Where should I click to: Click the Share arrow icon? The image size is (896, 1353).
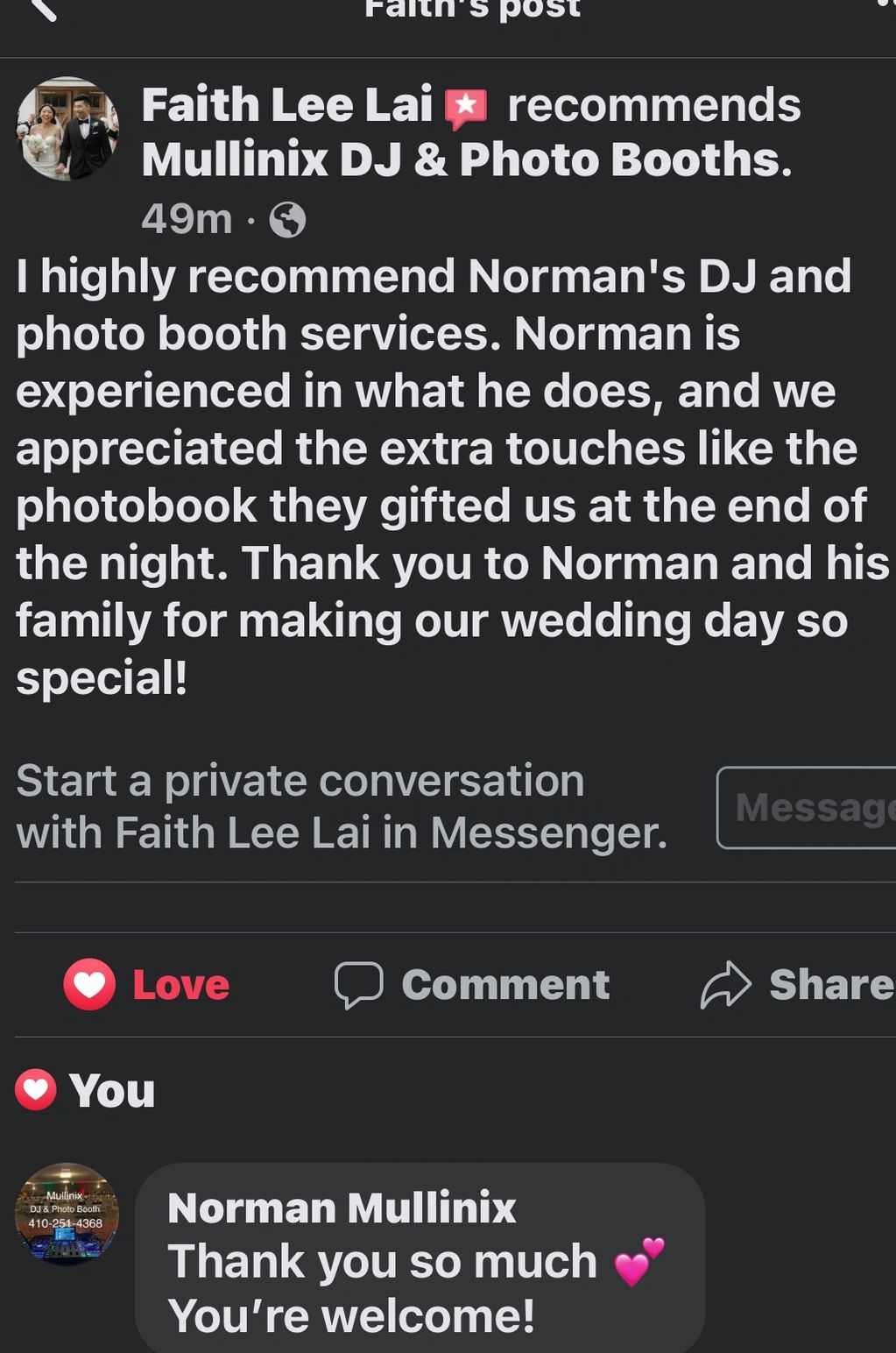point(726,985)
